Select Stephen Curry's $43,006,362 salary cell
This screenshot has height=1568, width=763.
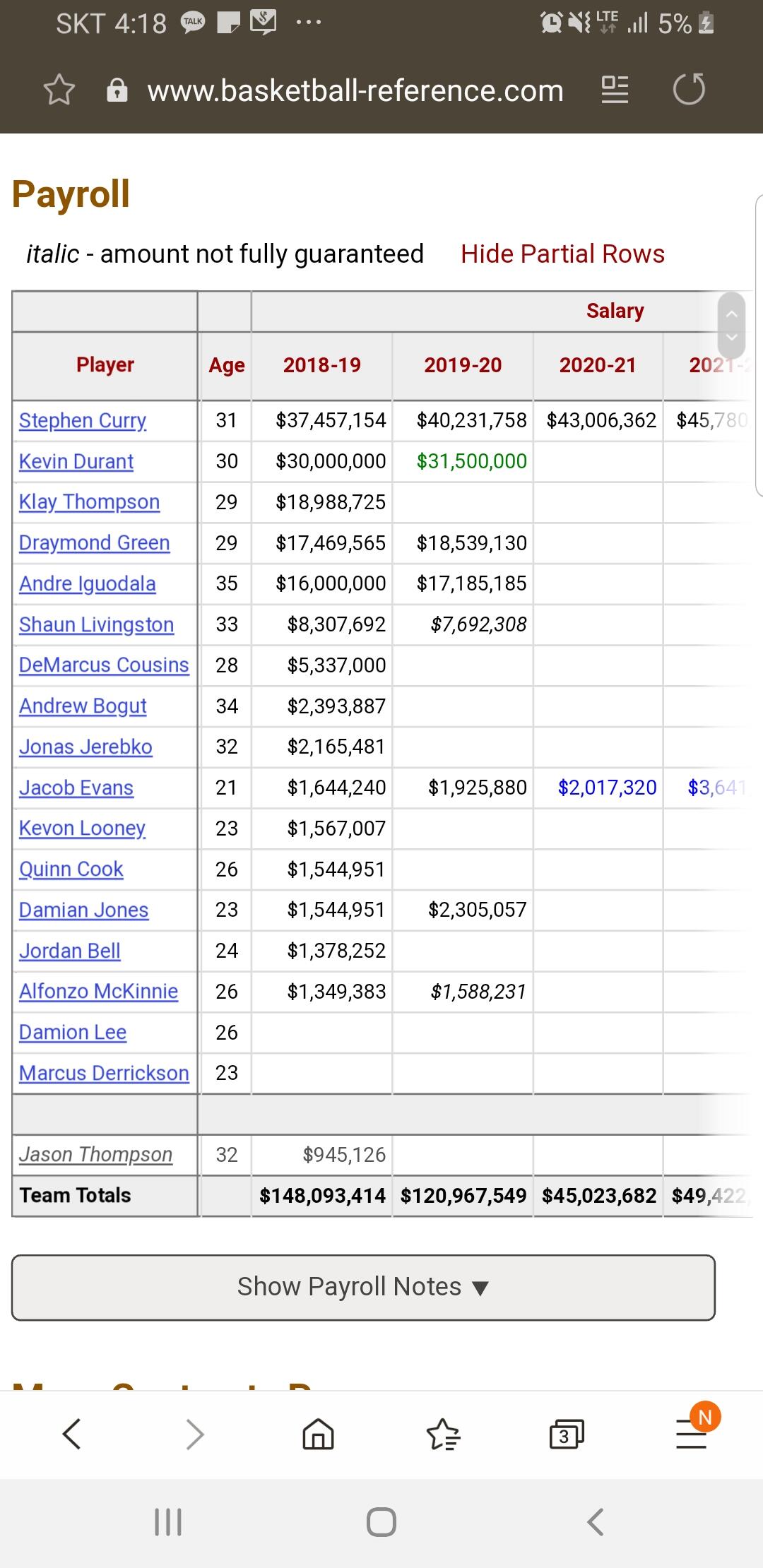[x=602, y=420]
